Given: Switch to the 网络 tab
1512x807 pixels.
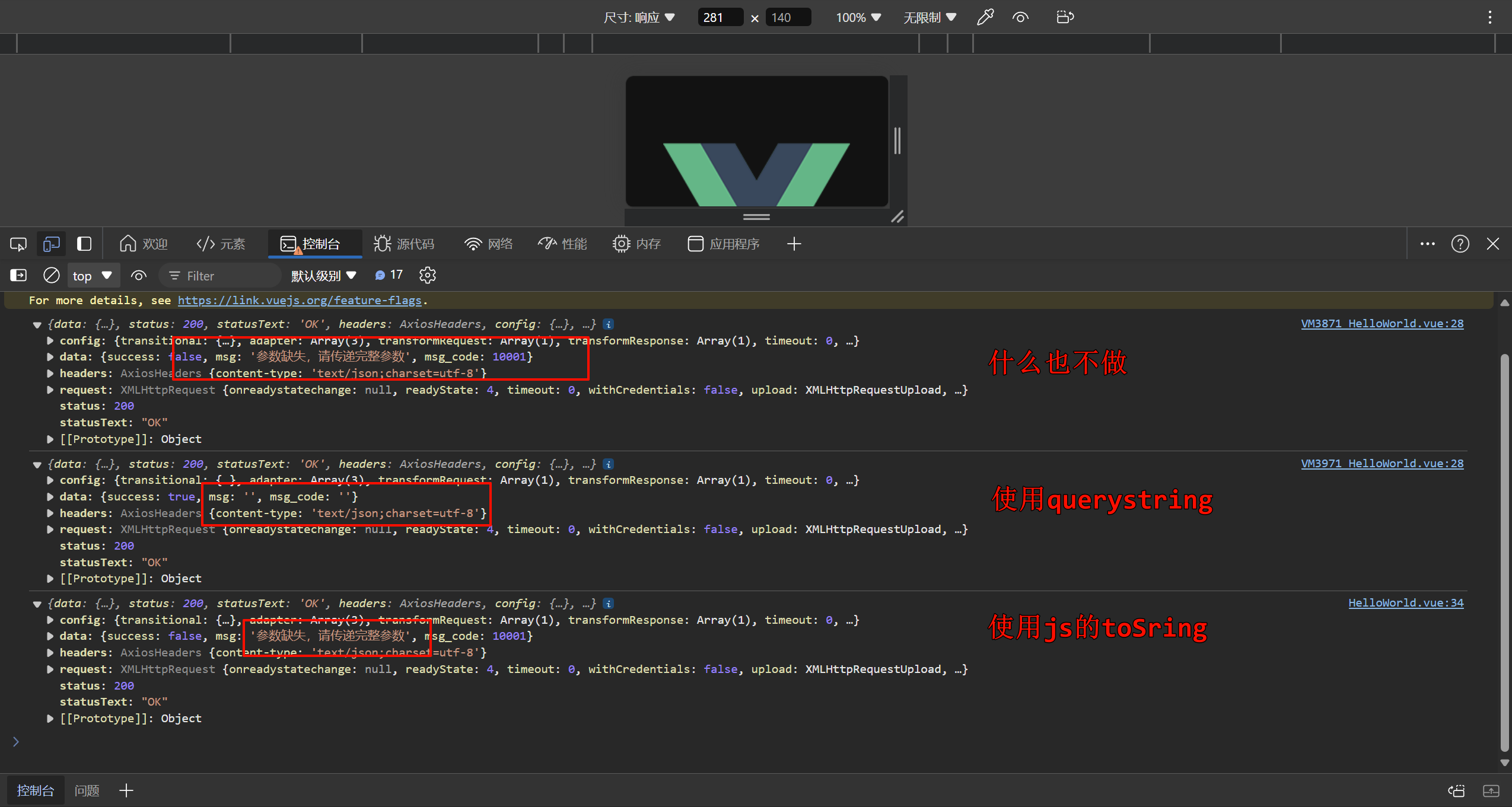Looking at the screenshot, I should pos(488,244).
